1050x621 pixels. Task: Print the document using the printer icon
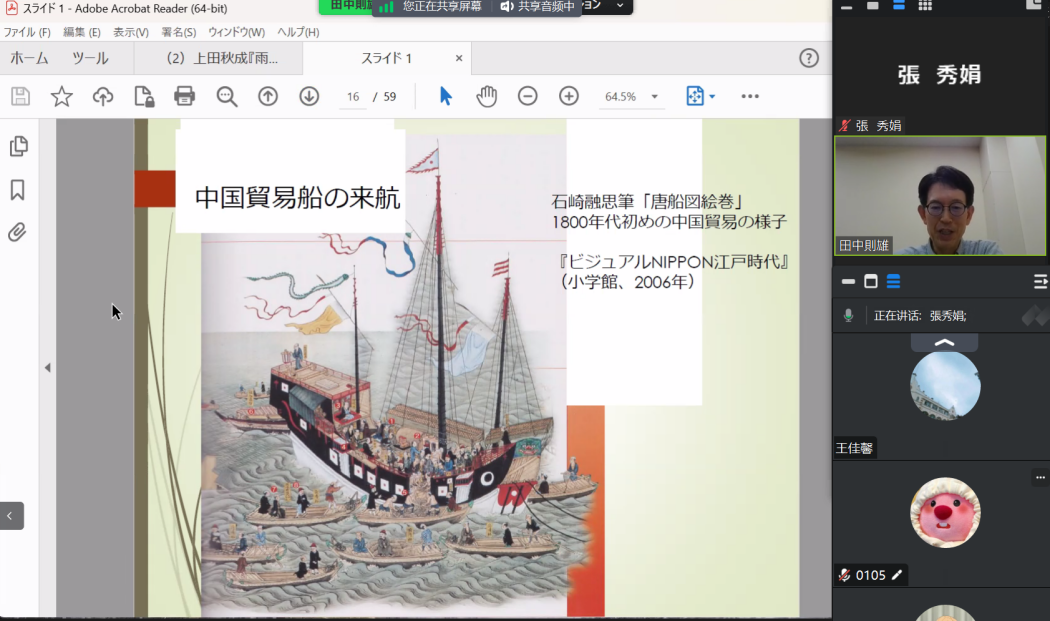(x=185, y=96)
